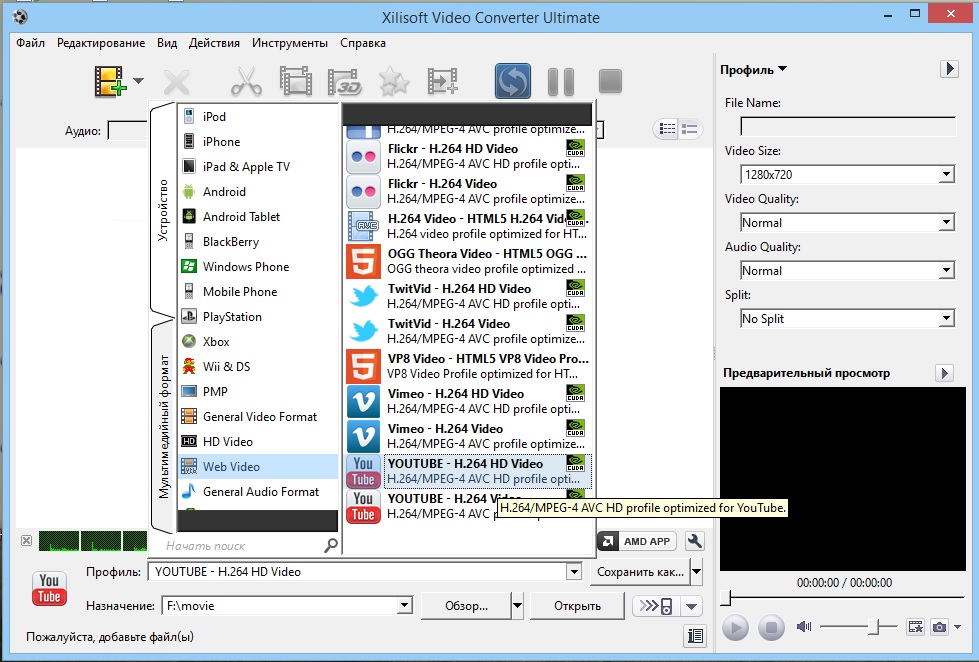This screenshot has height=662, width=979.
Task: Start conversion with the blue Convert button
Action: pyautogui.click(x=513, y=81)
